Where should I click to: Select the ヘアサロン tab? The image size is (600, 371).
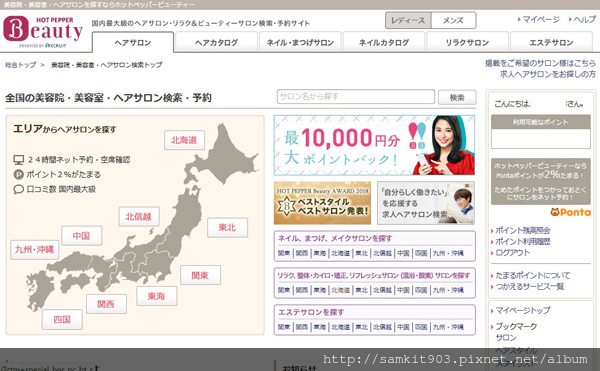click(133, 42)
